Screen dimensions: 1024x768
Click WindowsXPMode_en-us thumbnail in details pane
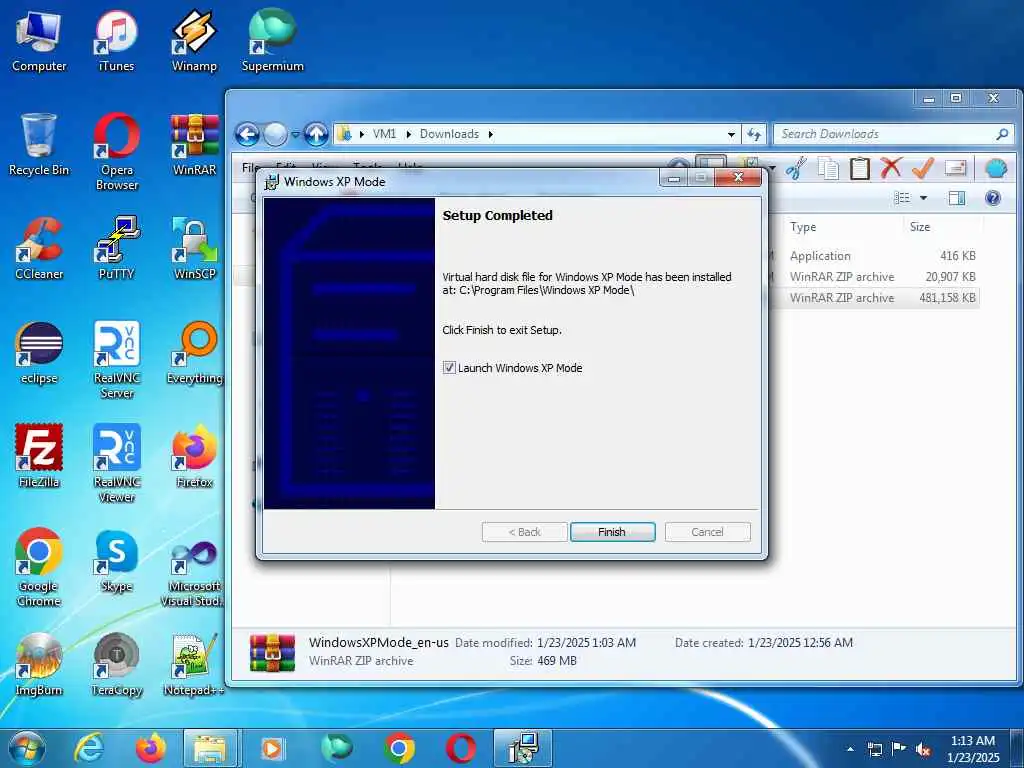272,652
